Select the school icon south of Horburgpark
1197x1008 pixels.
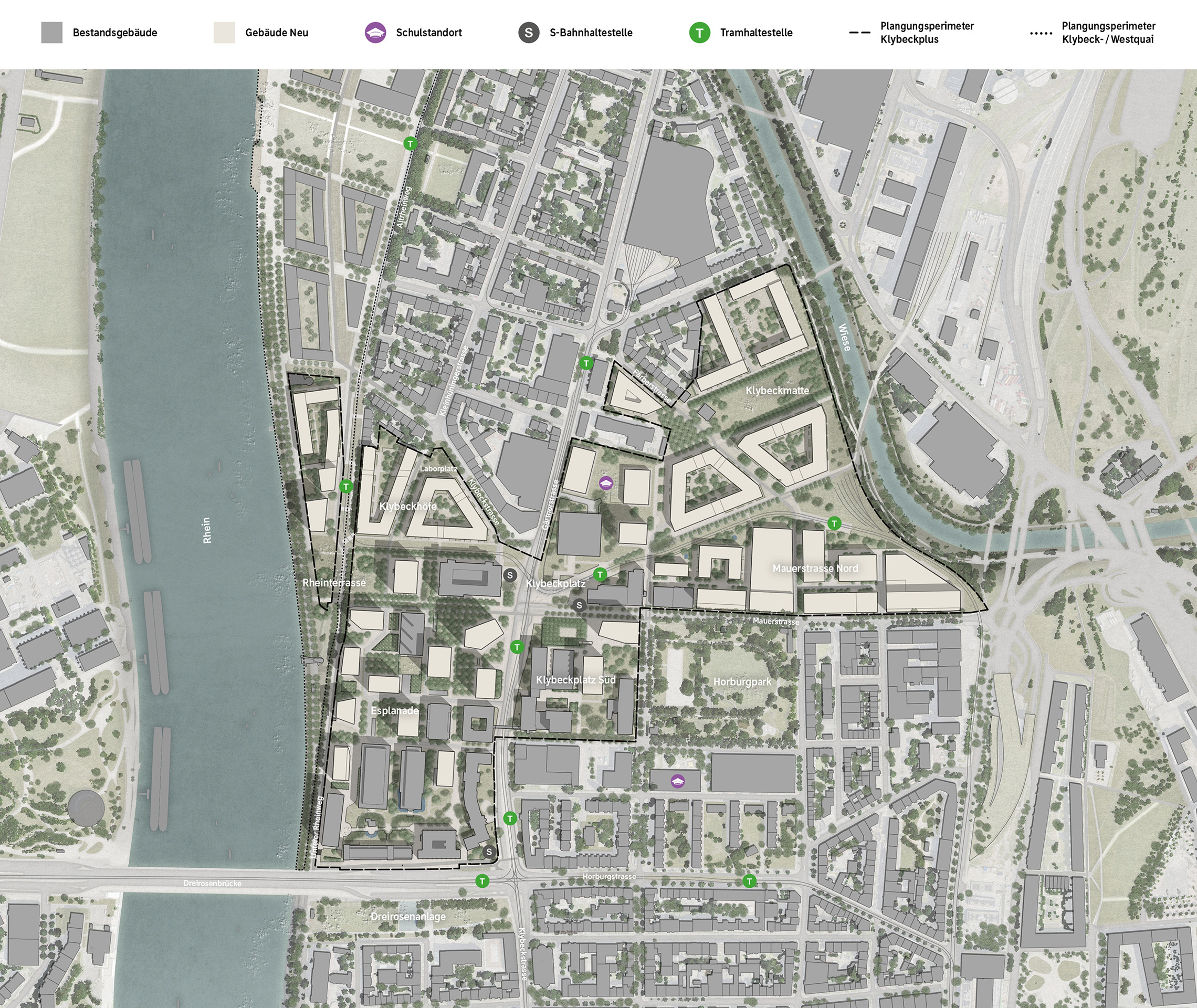point(677,781)
